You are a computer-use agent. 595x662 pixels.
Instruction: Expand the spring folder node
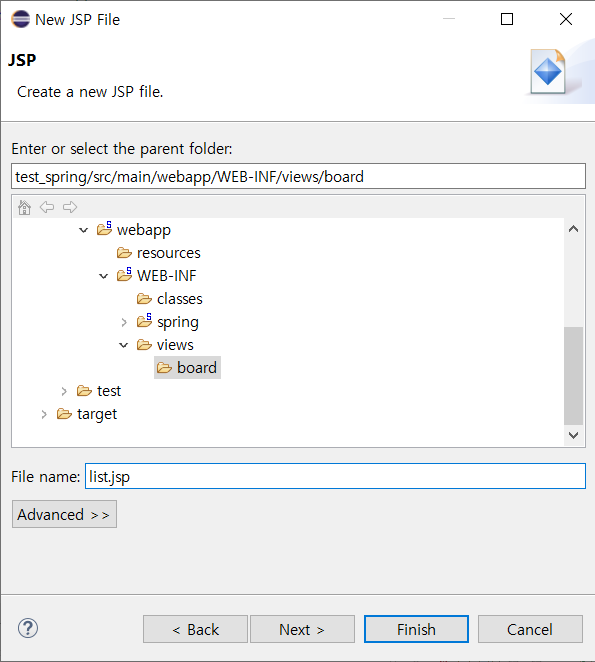click(124, 323)
